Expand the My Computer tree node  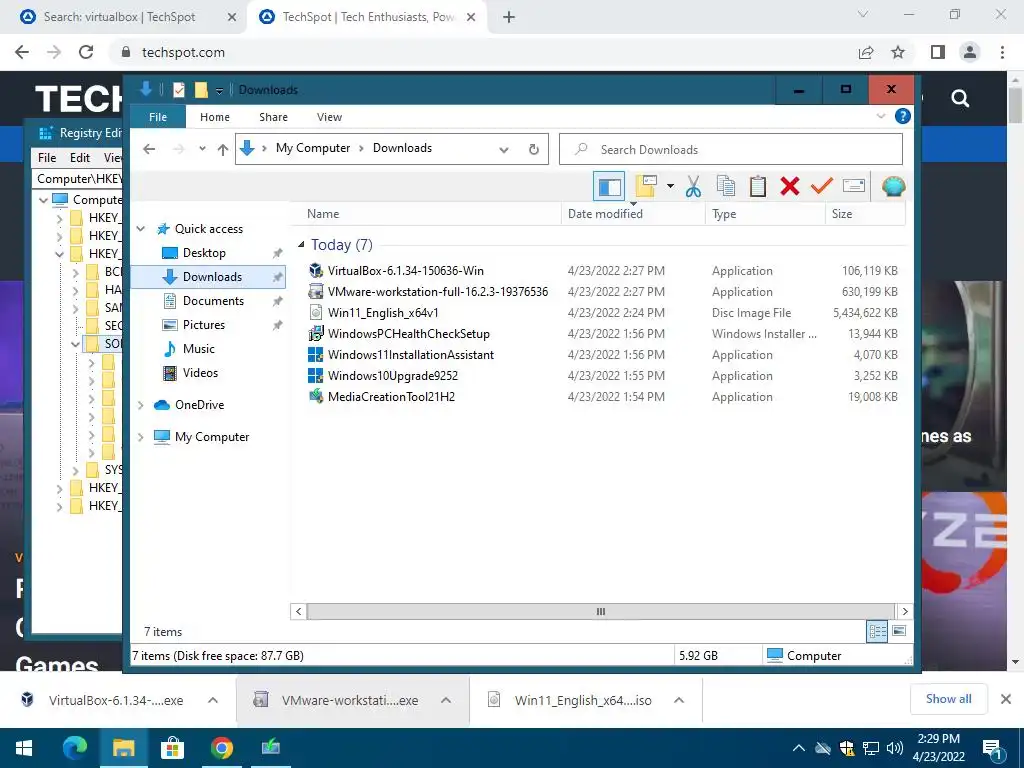140,437
